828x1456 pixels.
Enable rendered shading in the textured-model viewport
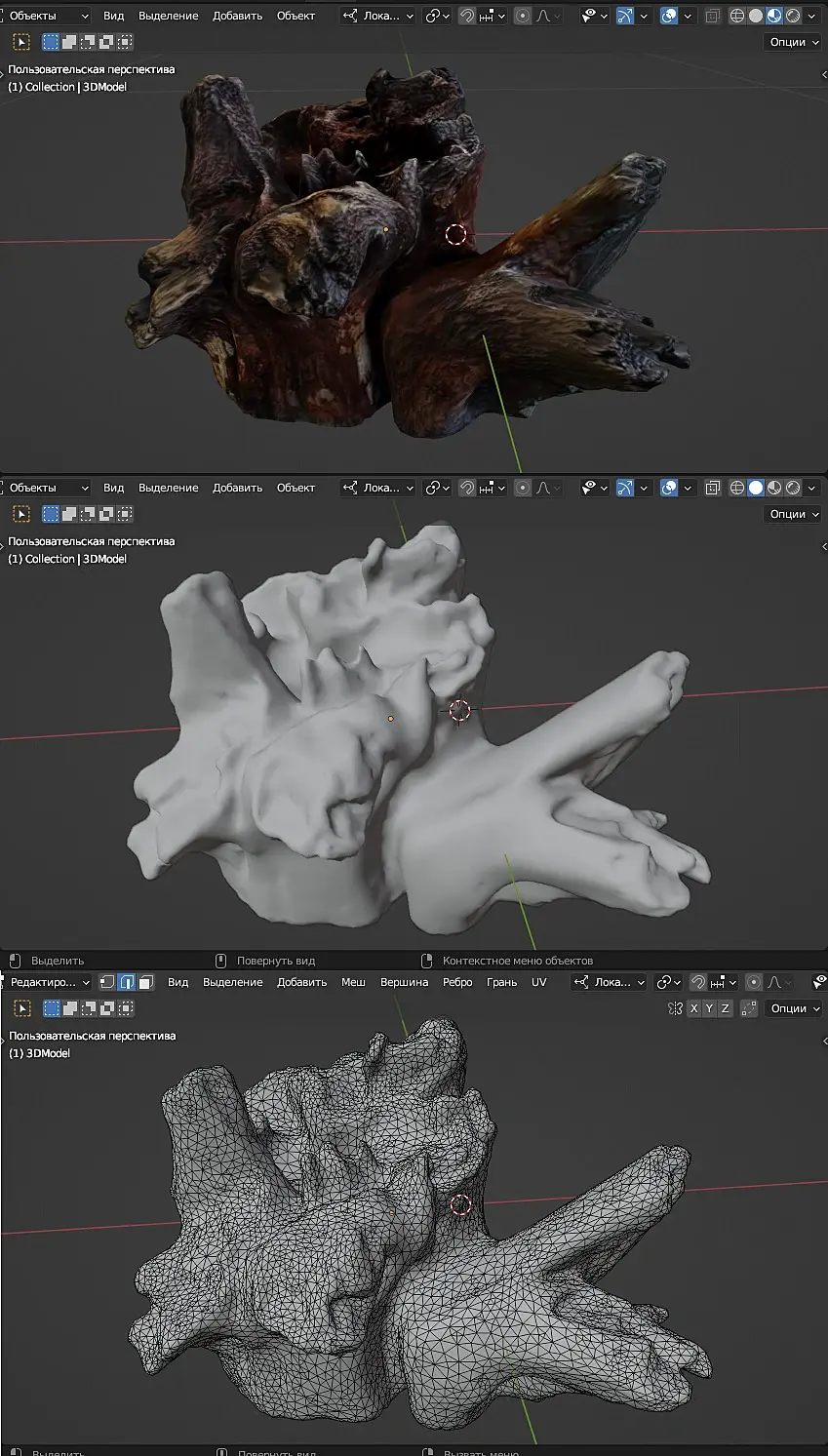click(793, 16)
